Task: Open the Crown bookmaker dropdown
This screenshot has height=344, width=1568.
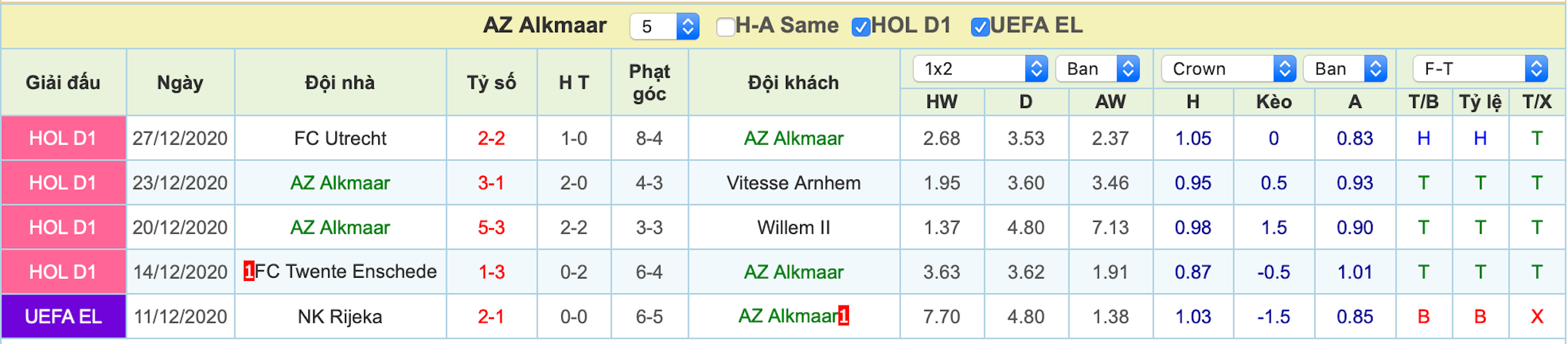Action: point(1228,69)
